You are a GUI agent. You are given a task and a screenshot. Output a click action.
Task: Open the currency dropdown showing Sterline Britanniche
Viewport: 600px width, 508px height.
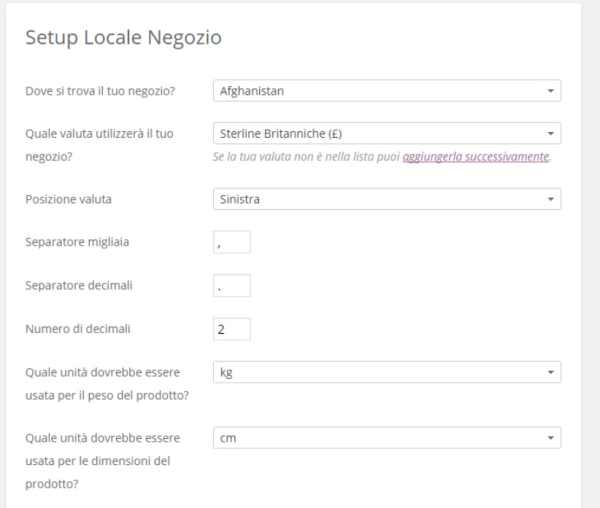pos(387,134)
